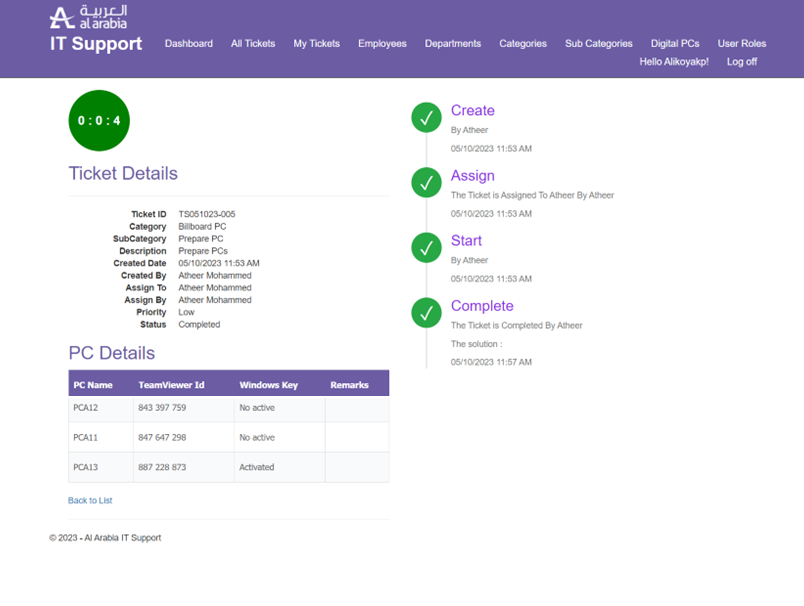Open User Roles in navbar

point(741,44)
